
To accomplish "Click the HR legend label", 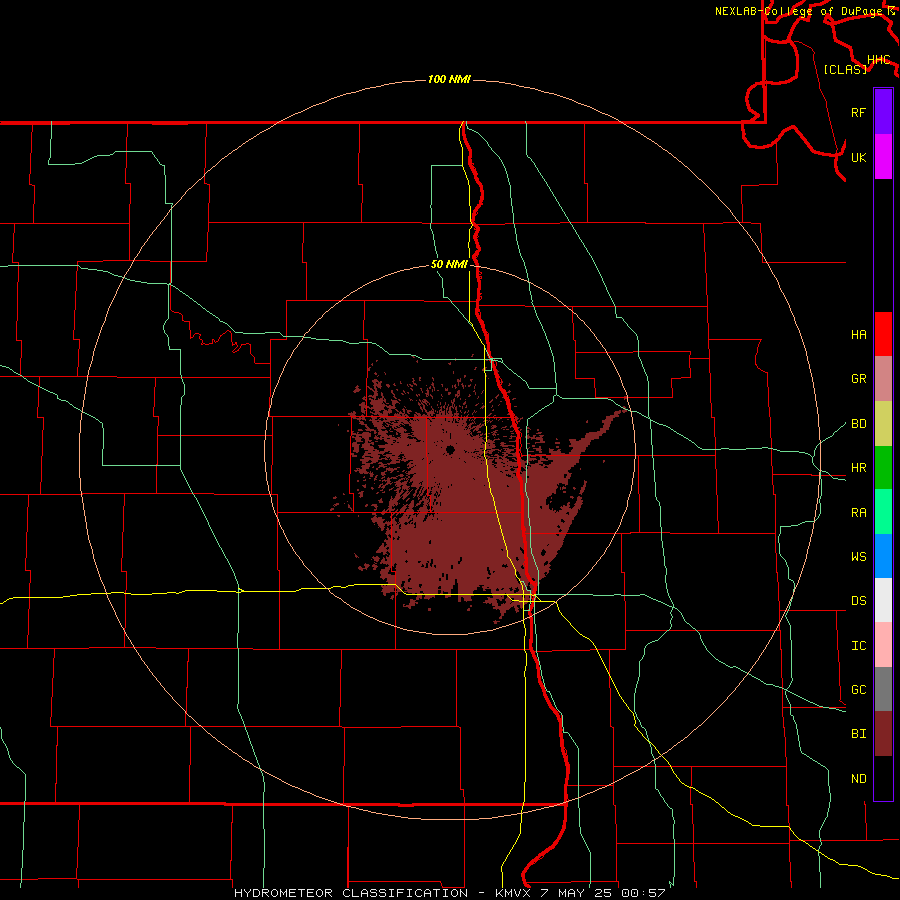I will coord(858,468).
